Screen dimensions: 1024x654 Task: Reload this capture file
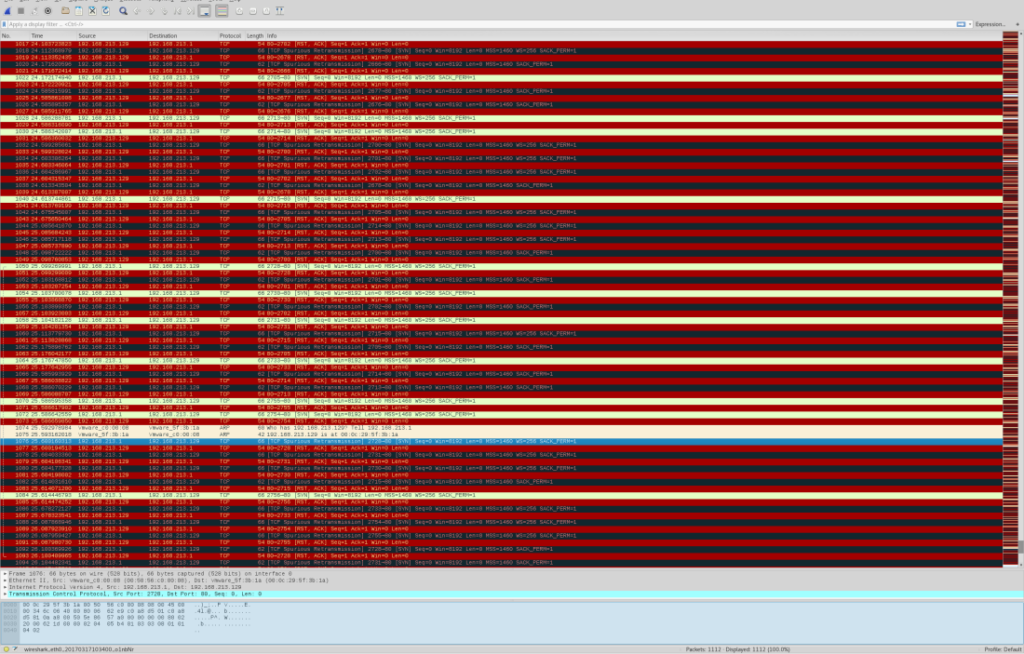105,11
